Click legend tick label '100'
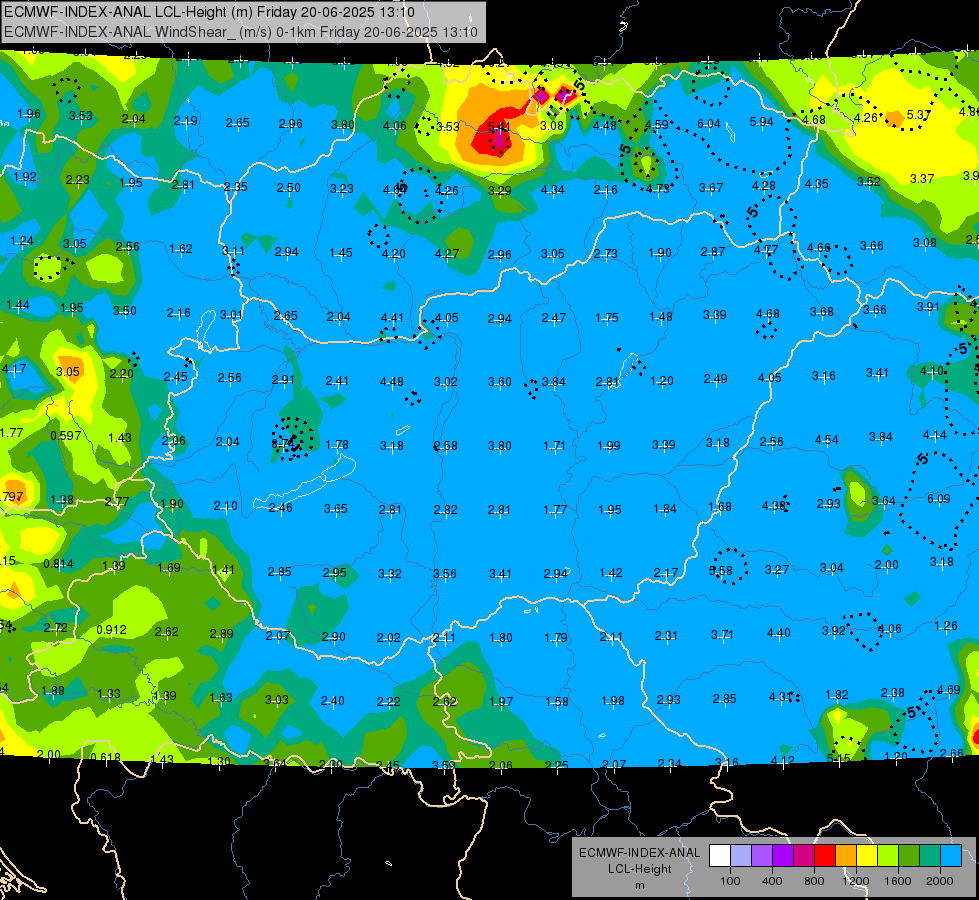The height and width of the screenshot is (900, 979). coord(730,881)
